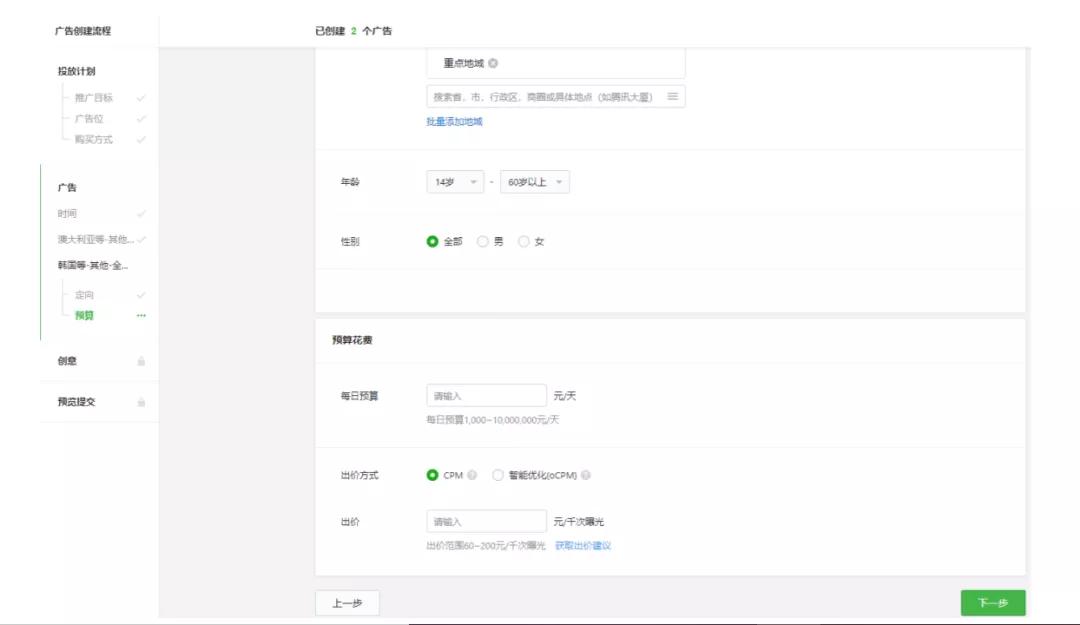
Task: Click the lock icon next to 创意
Action: [x=142, y=361]
